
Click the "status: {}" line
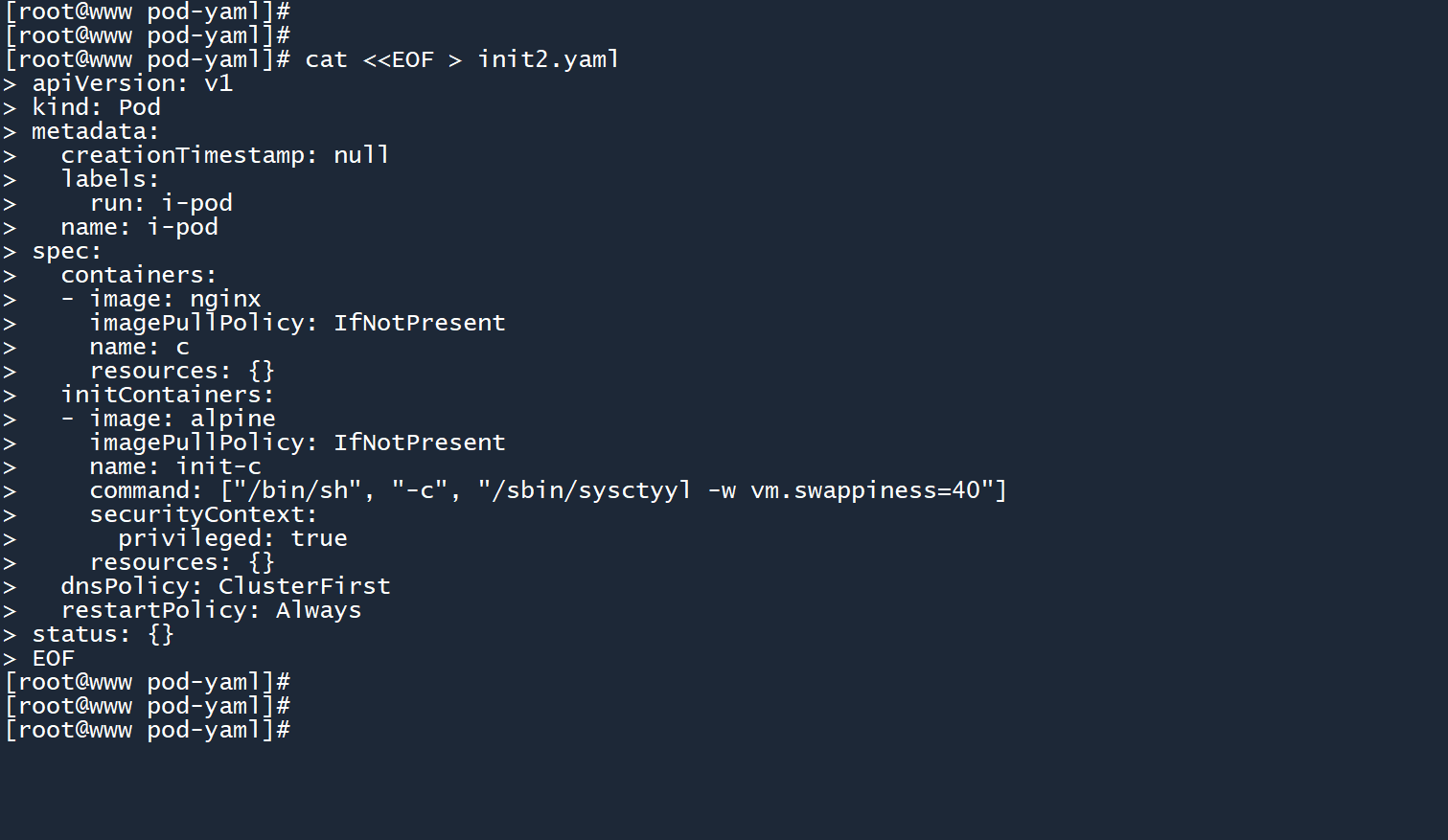[x=103, y=634]
